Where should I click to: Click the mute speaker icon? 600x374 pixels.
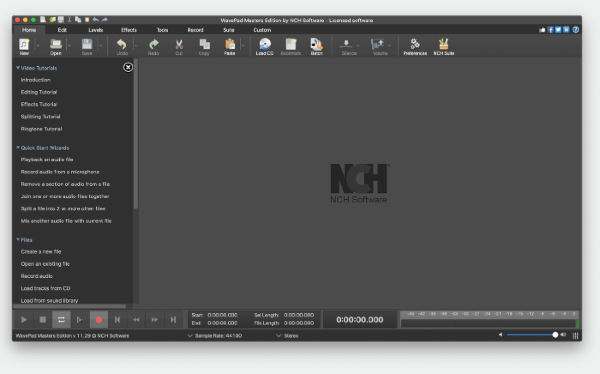500,335
